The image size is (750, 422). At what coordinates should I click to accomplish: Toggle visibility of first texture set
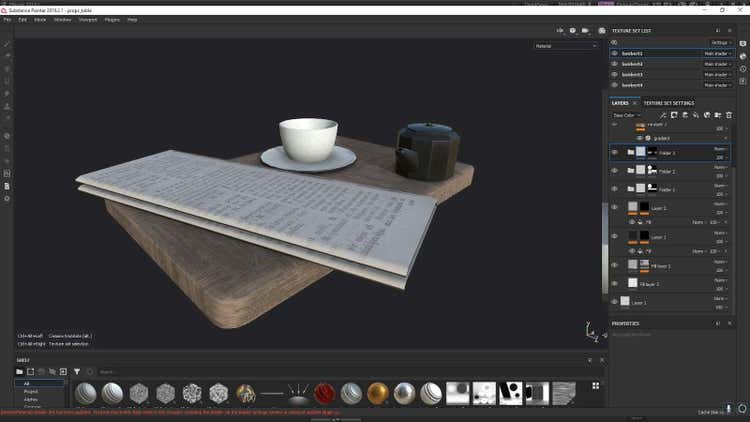coord(615,54)
